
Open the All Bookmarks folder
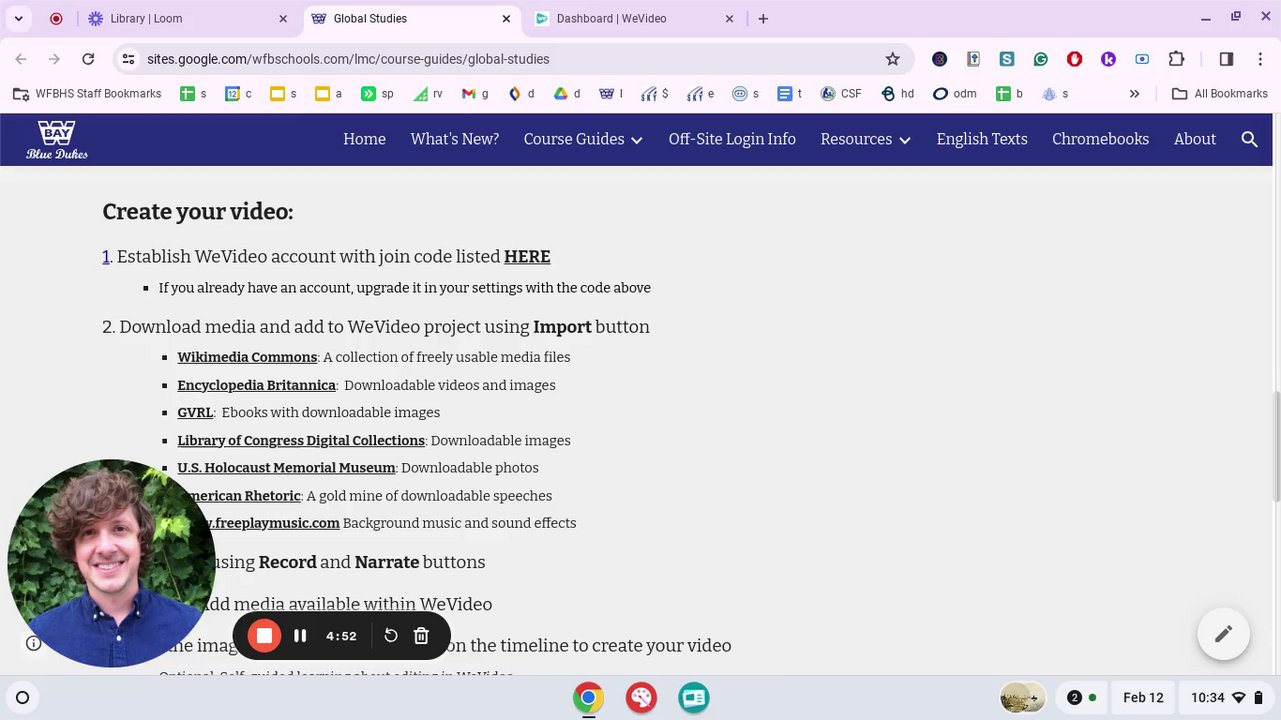[1220, 94]
